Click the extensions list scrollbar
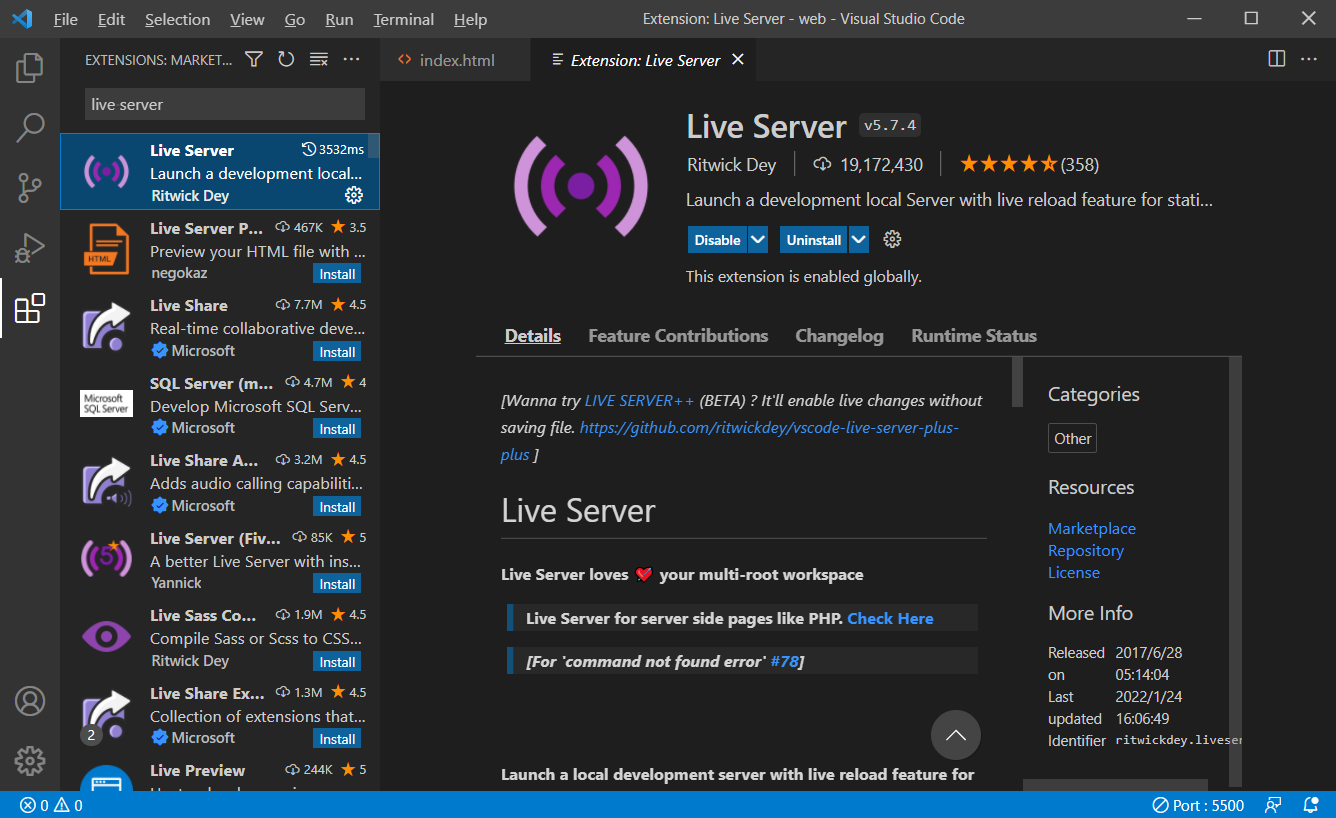The width and height of the screenshot is (1336, 818). tap(374, 146)
